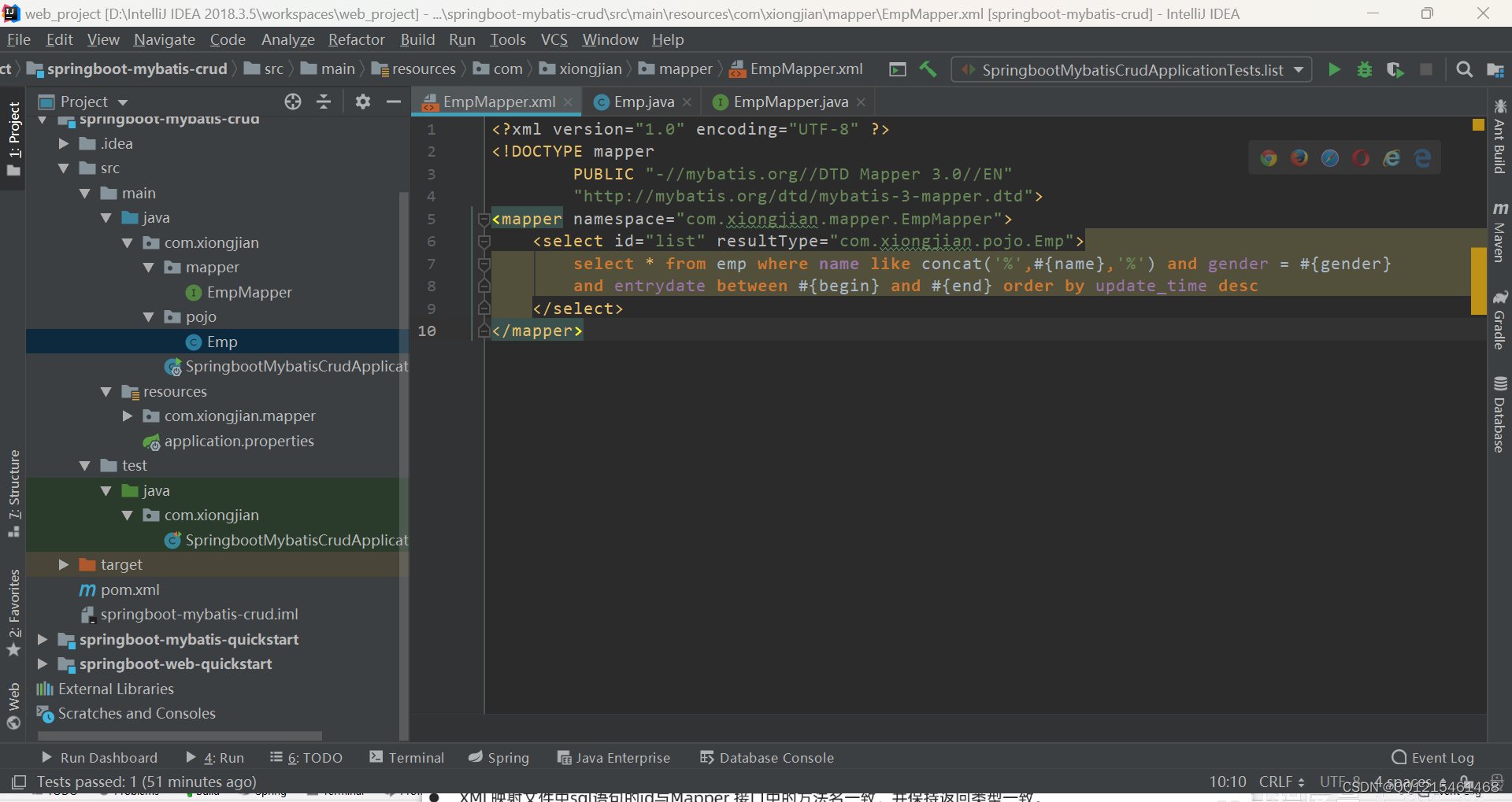This screenshot has height=802, width=1512.
Task: Open the 6: TODO tool window
Action: (x=306, y=757)
